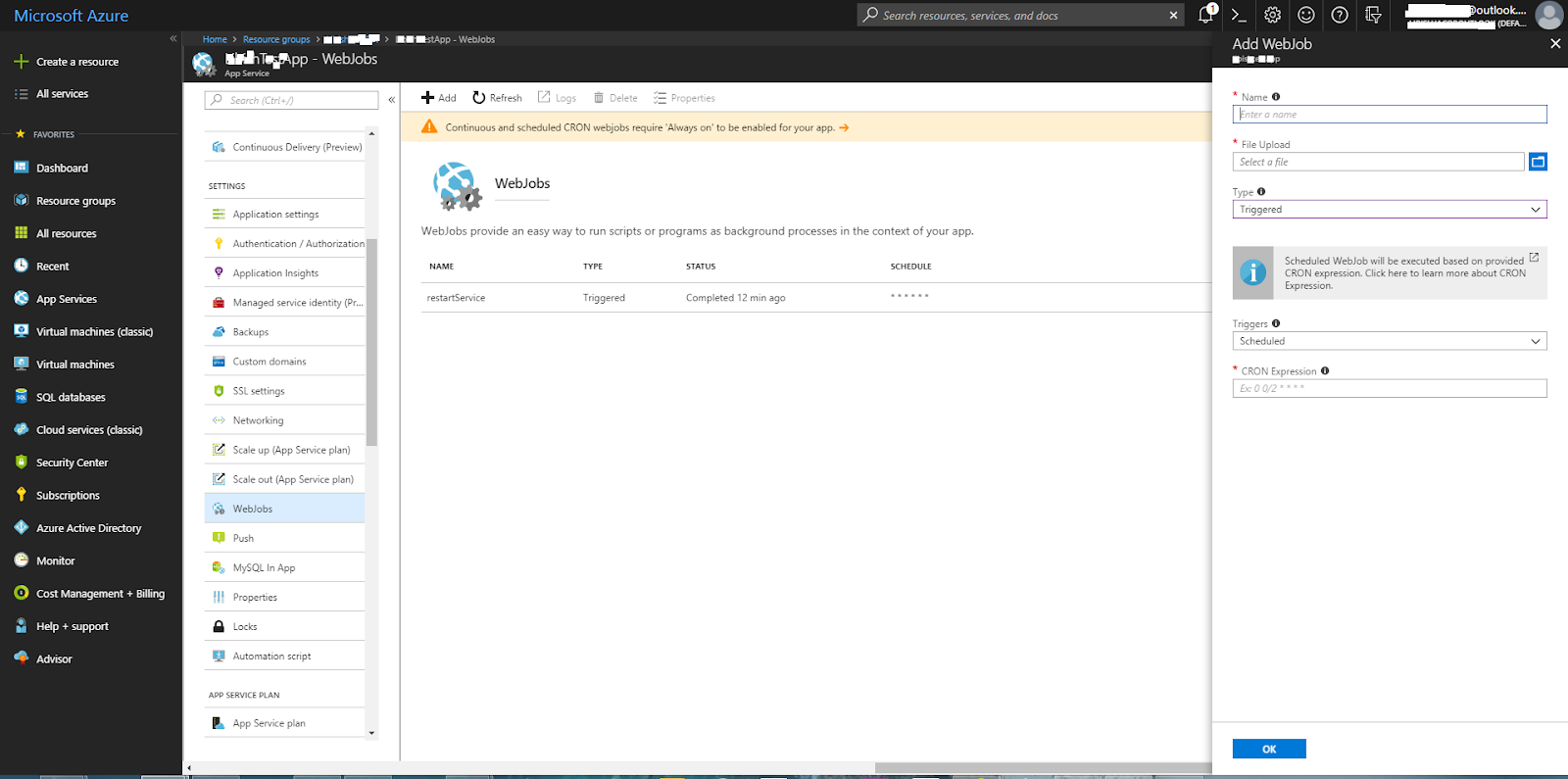Open SQL databases in sidebar
This screenshot has width=1568, height=779.
[x=60, y=397]
